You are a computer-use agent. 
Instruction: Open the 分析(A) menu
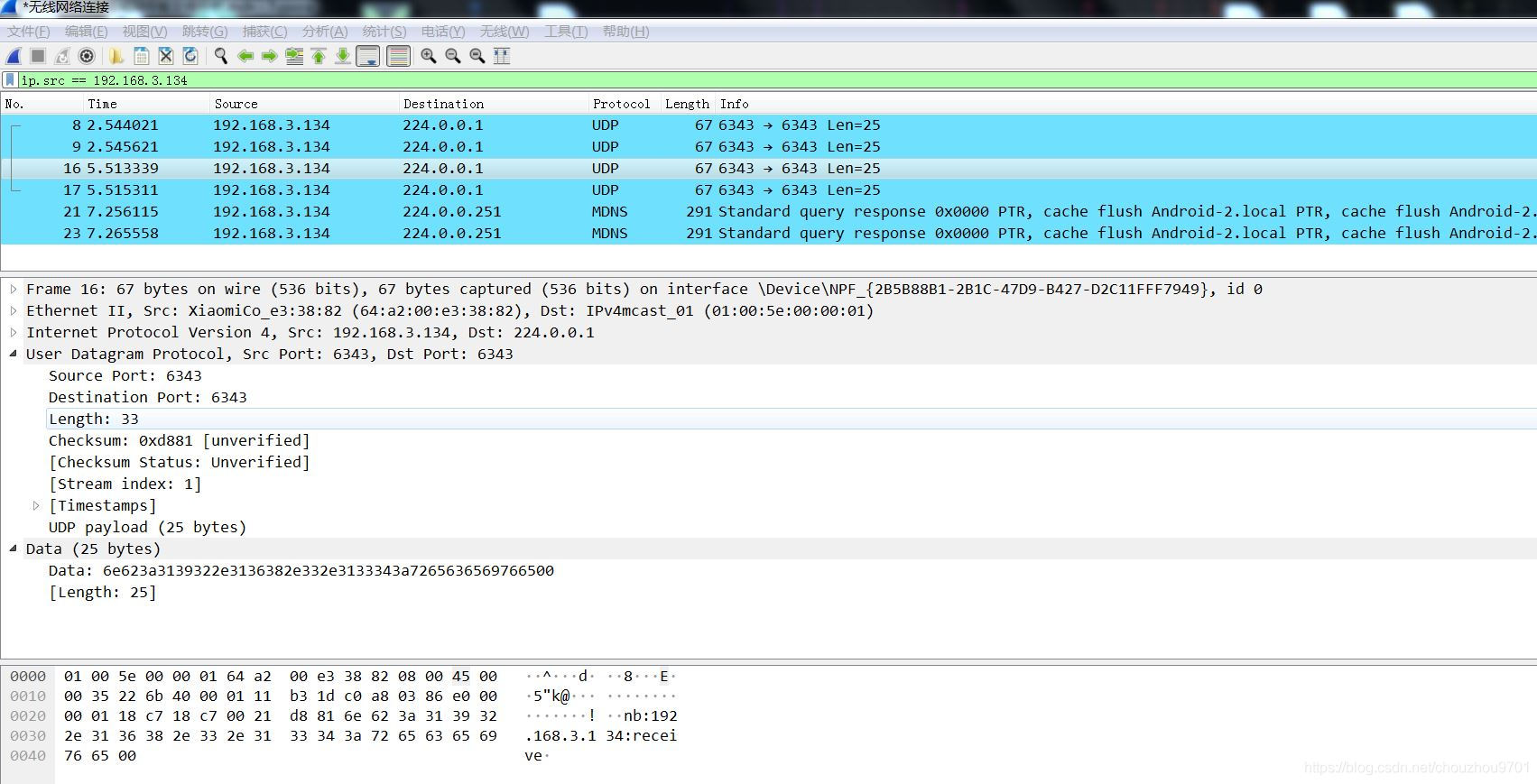pyautogui.click(x=325, y=32)
